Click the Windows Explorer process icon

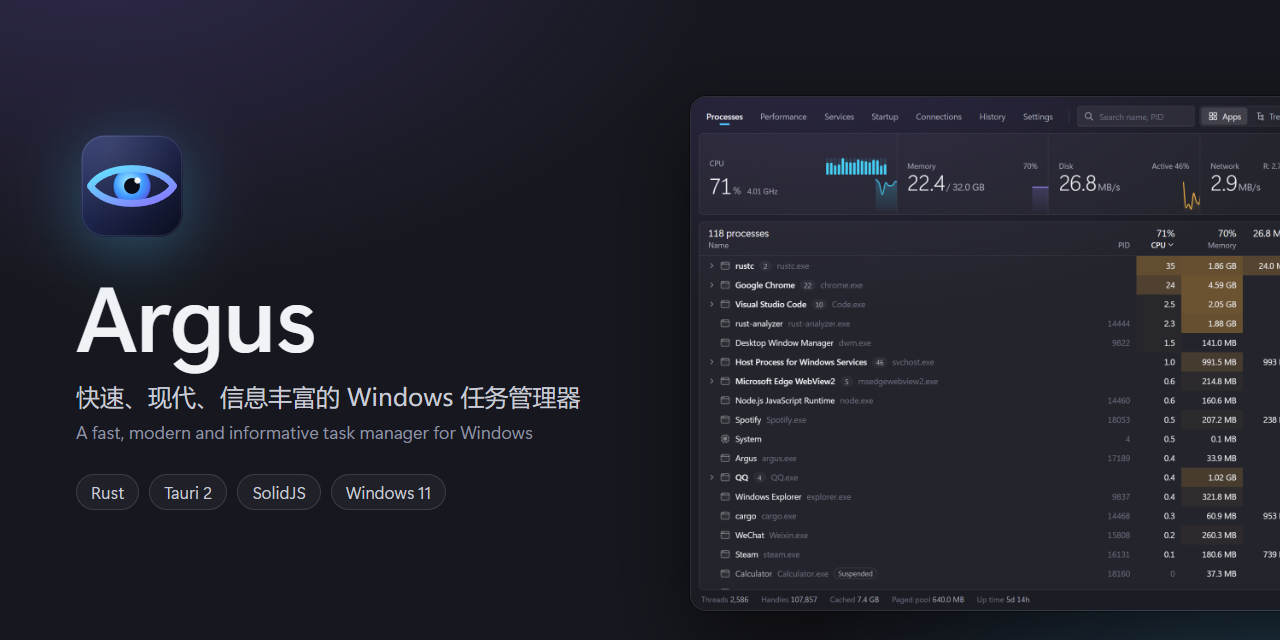[x=725, y=497]
